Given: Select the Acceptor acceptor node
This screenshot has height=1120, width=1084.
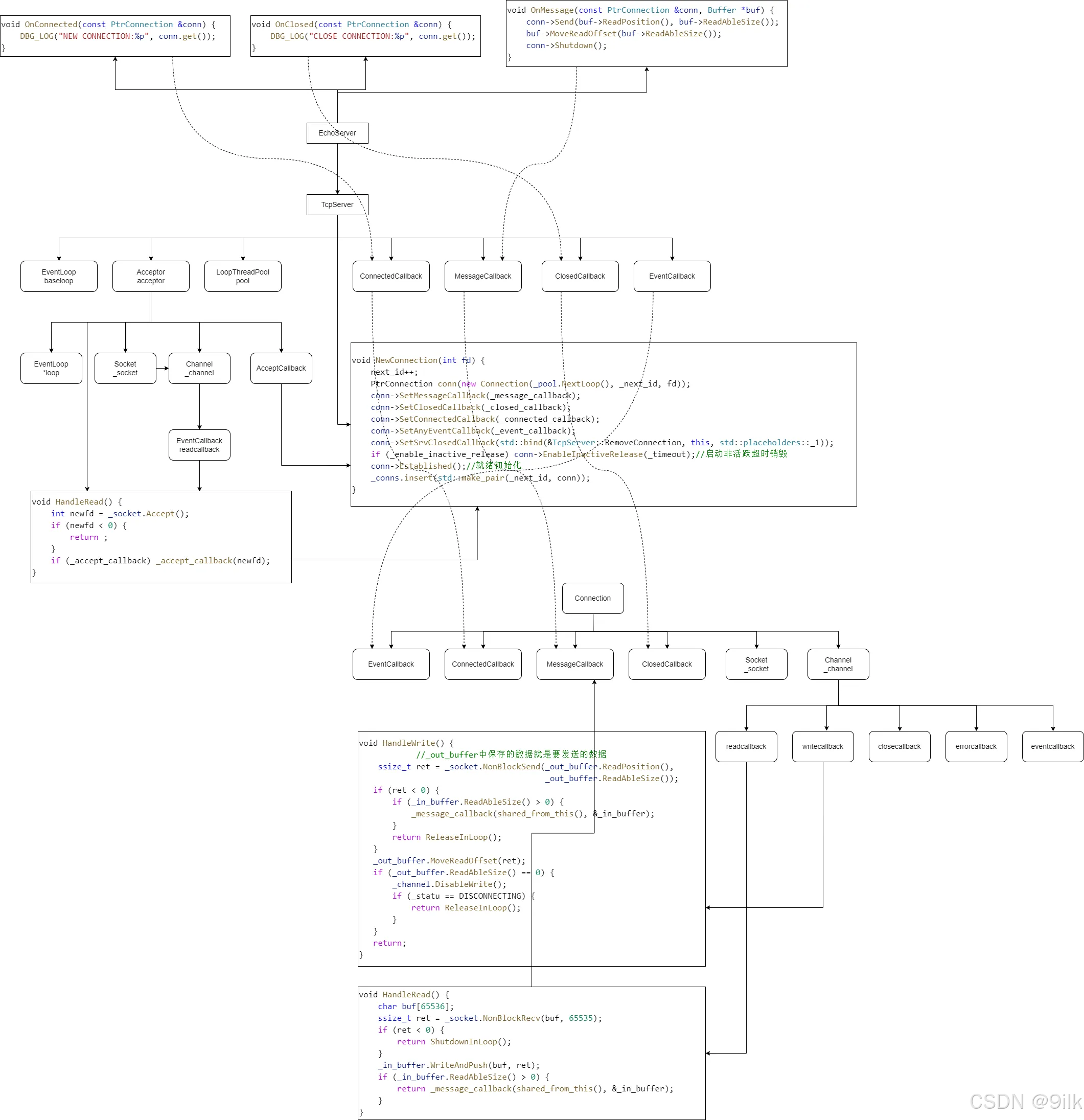Looking at the screenshot, I should [151, 277].
